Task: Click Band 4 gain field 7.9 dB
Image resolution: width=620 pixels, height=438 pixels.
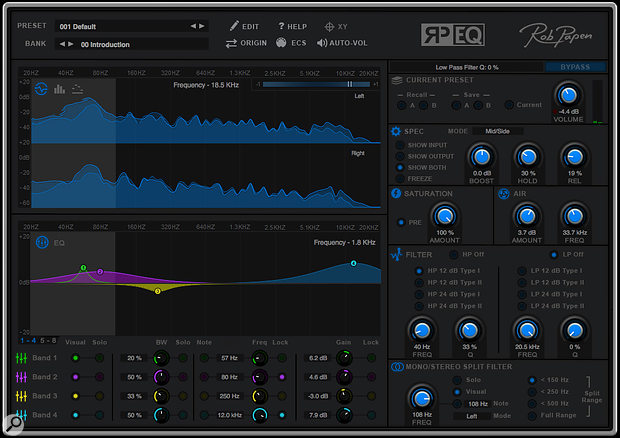Action: click(318, 415)
